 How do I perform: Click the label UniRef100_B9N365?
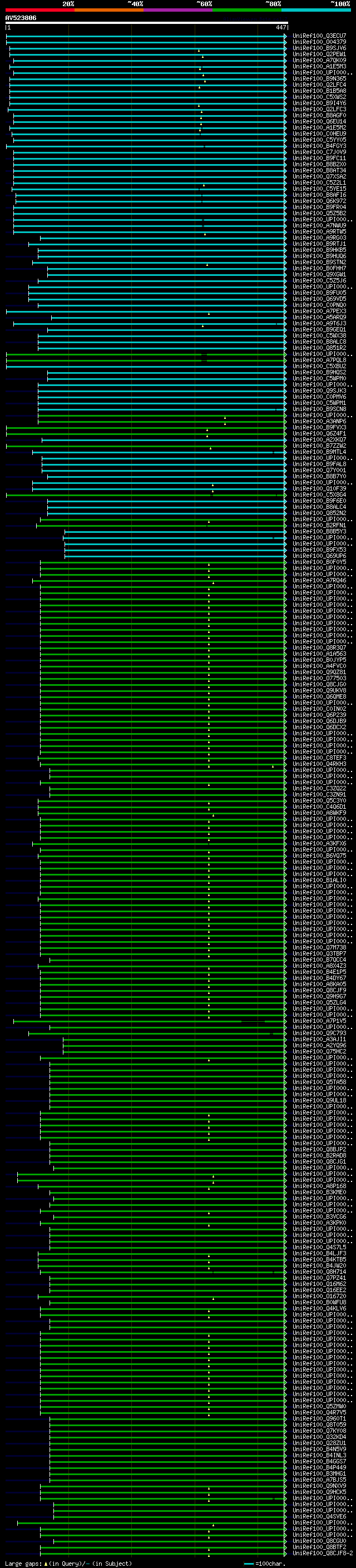[319, 78]
